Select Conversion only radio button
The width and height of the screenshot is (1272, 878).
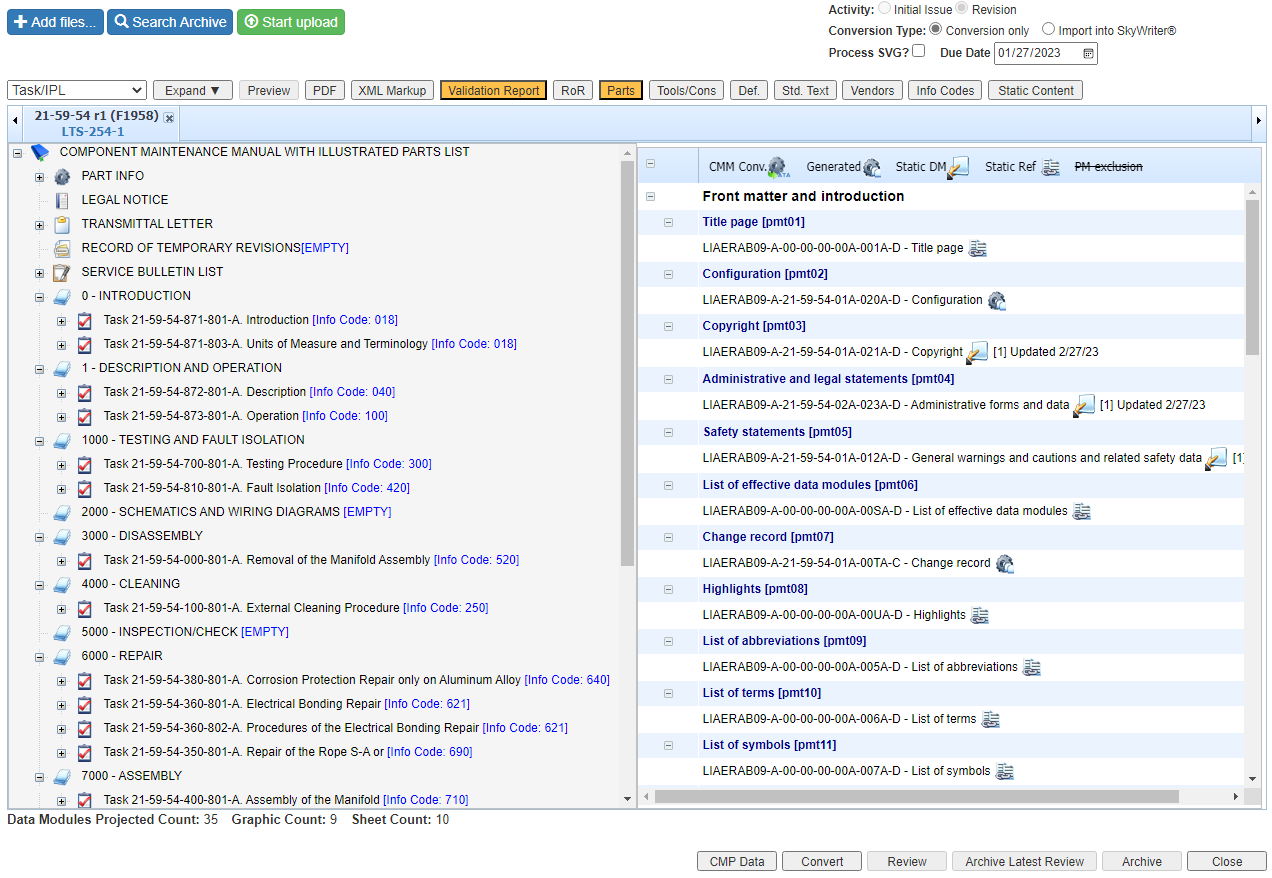[936, 30]
